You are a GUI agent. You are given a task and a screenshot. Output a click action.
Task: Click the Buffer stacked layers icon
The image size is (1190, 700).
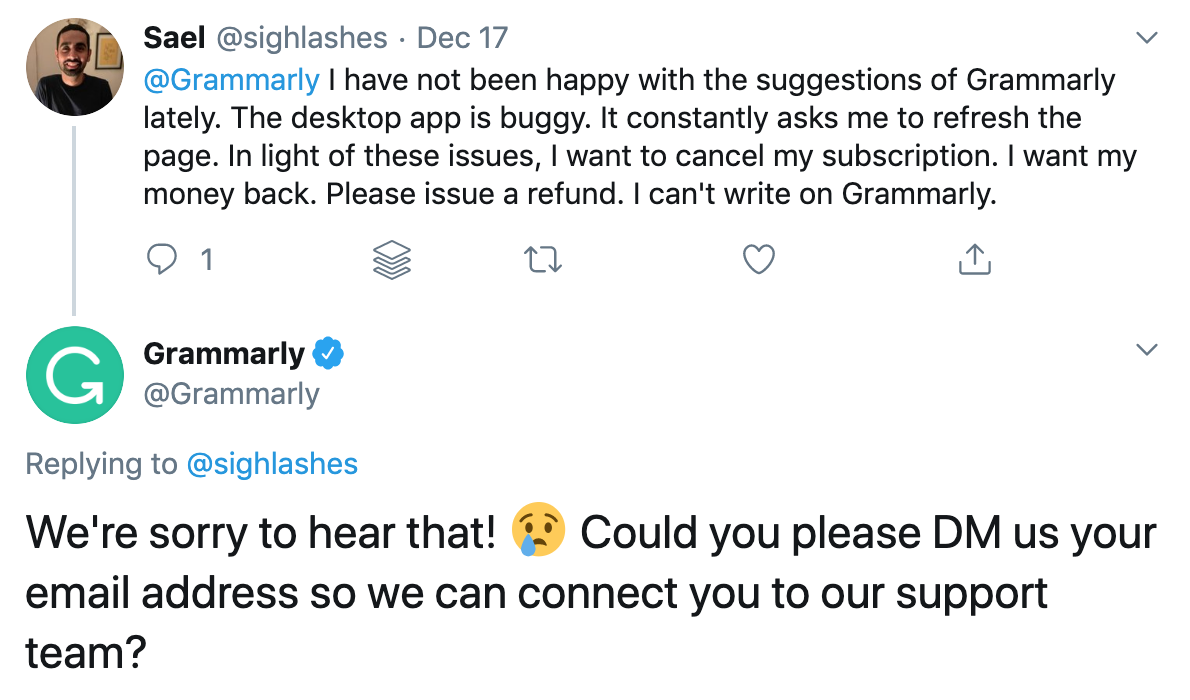click(x=392, y=260)
